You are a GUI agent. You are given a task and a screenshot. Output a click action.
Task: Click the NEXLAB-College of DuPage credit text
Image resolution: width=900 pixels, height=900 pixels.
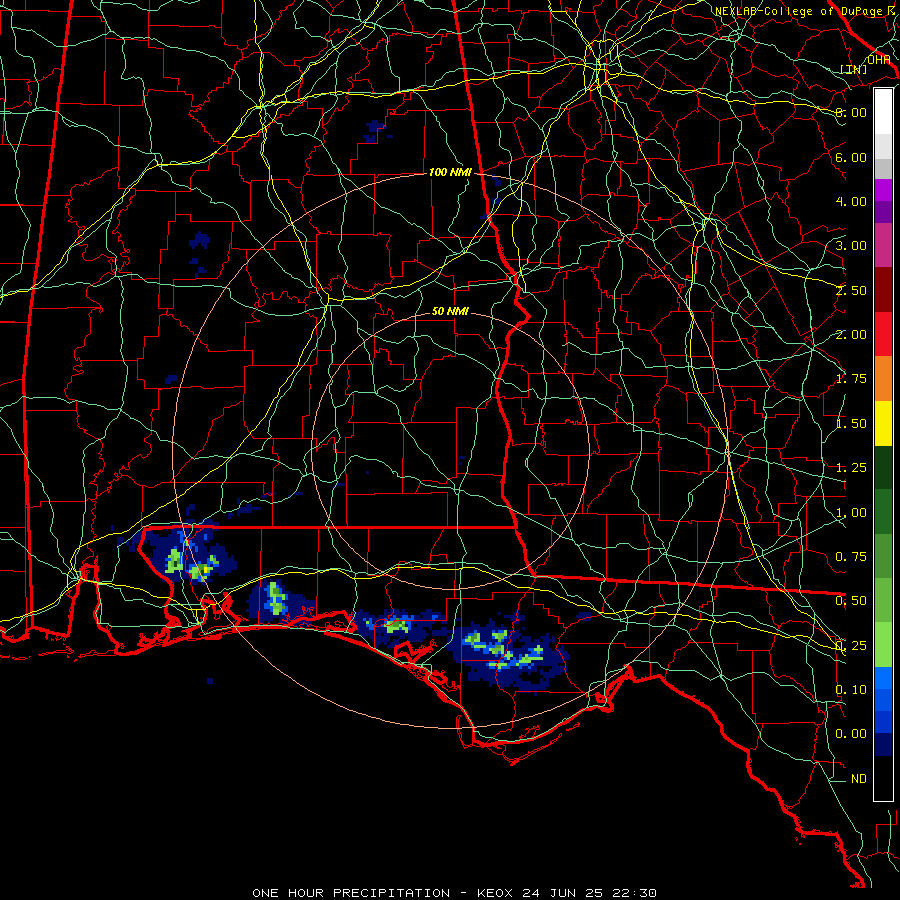coord(806,11)
